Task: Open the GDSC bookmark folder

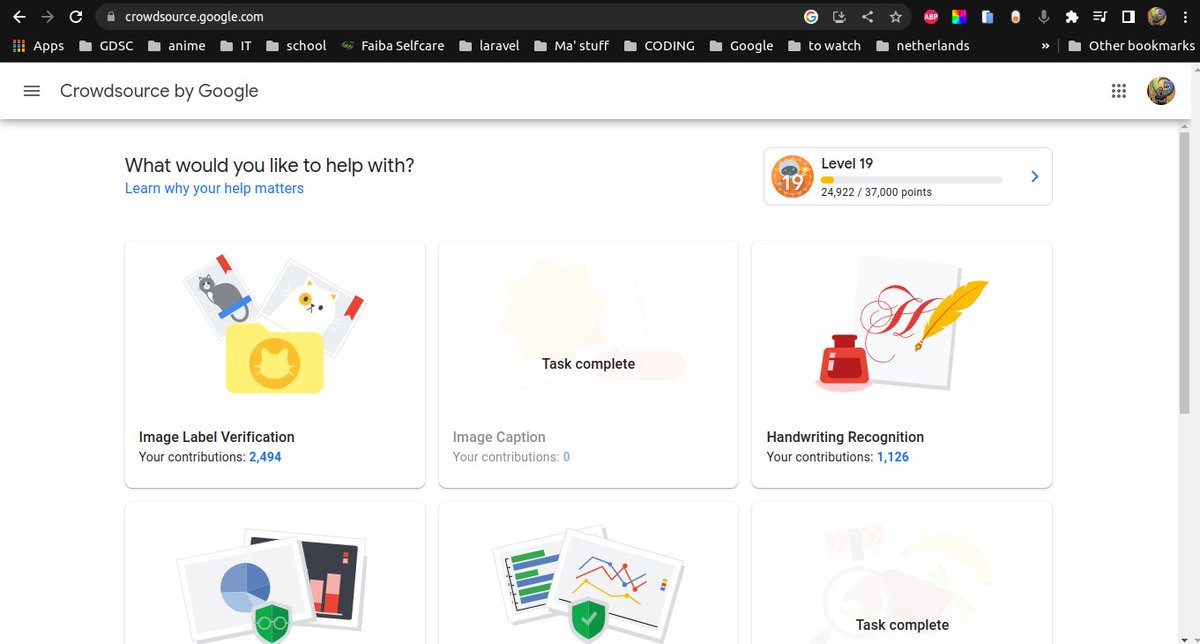Action: [x=106, y=46]
